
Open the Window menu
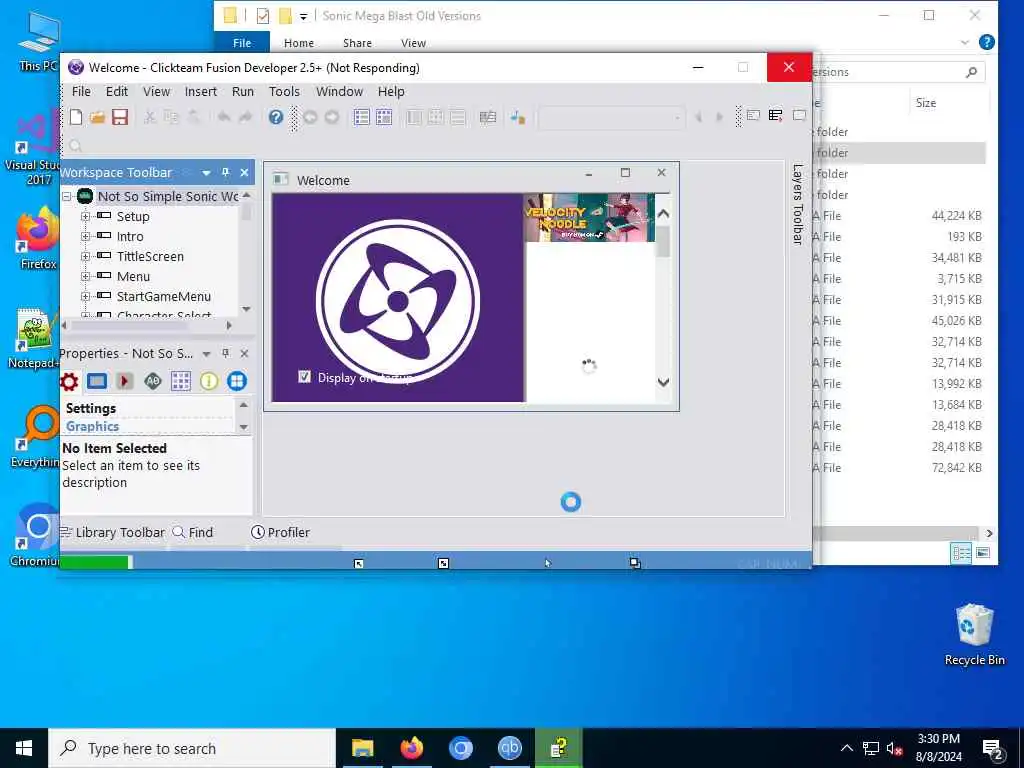[340, 91]
